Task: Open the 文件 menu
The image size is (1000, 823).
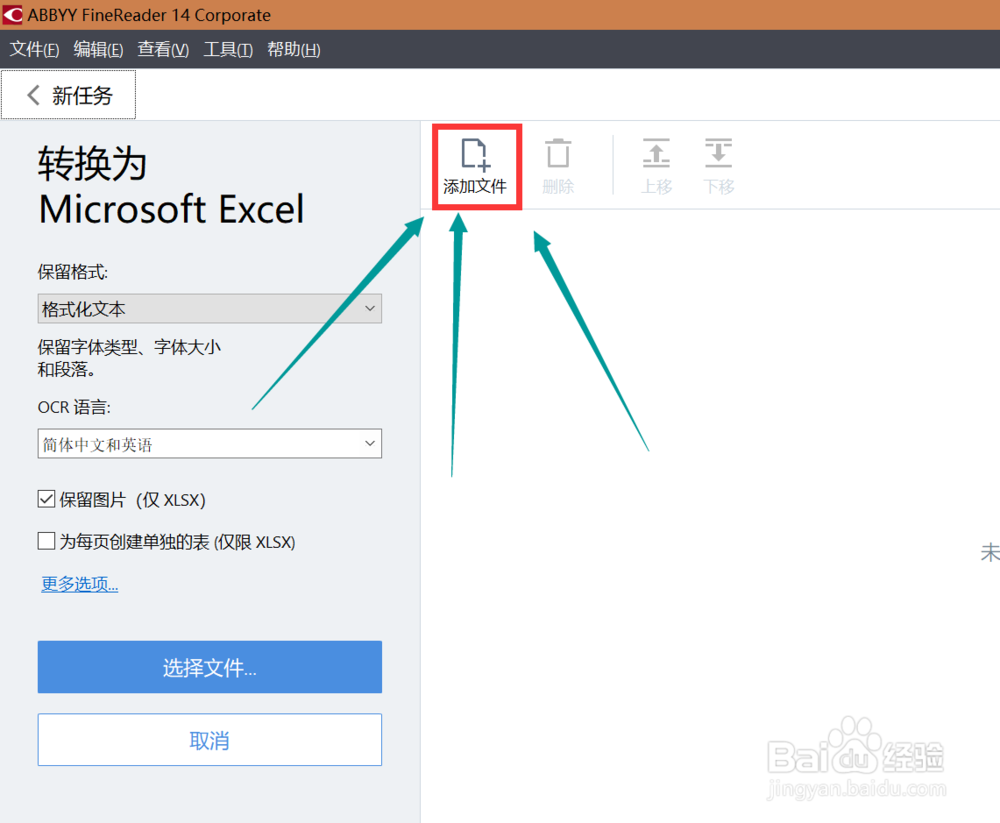Action: [33, 49]
